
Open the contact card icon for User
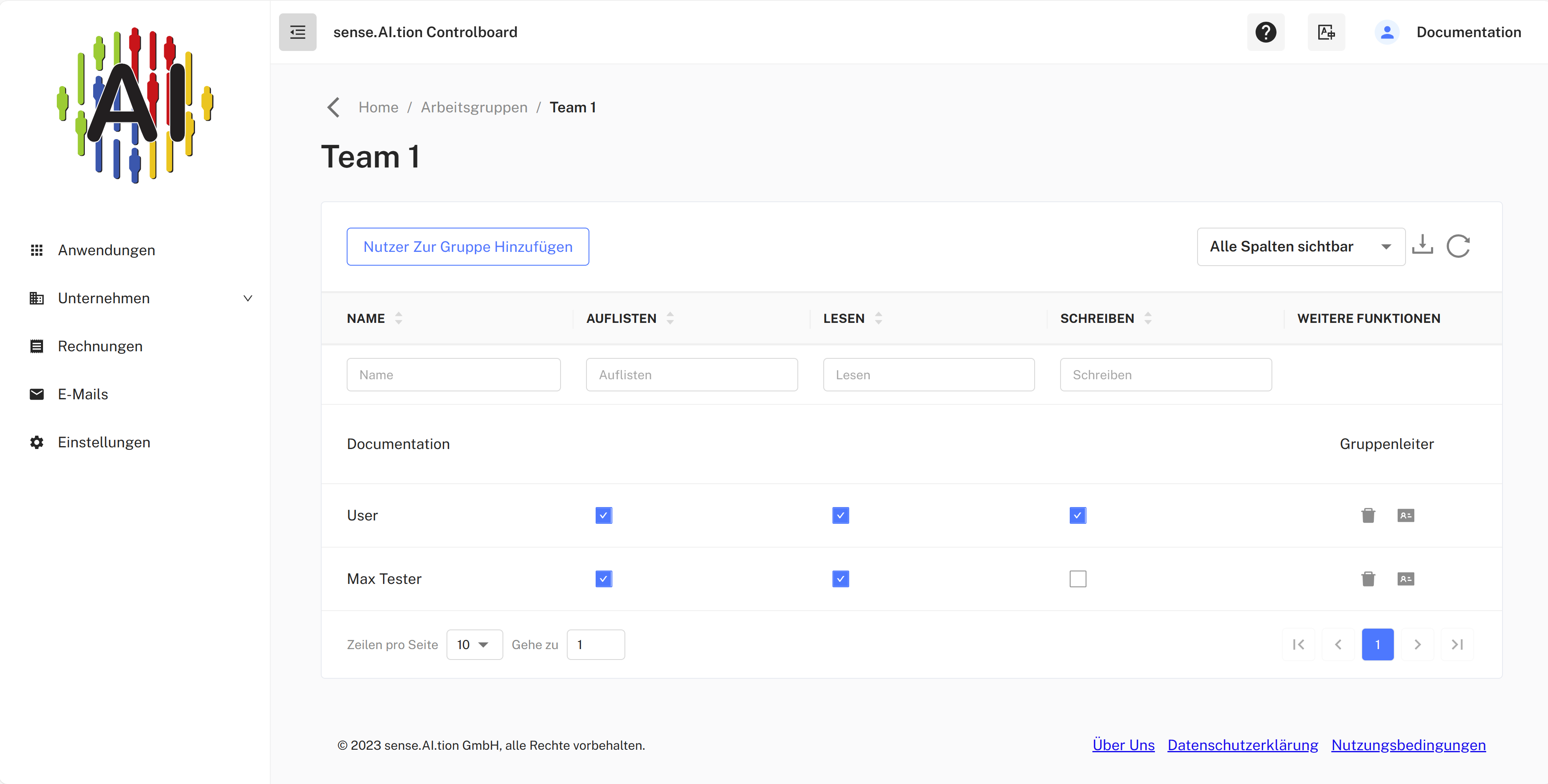pyautogui.click(x=1406, y=515)
